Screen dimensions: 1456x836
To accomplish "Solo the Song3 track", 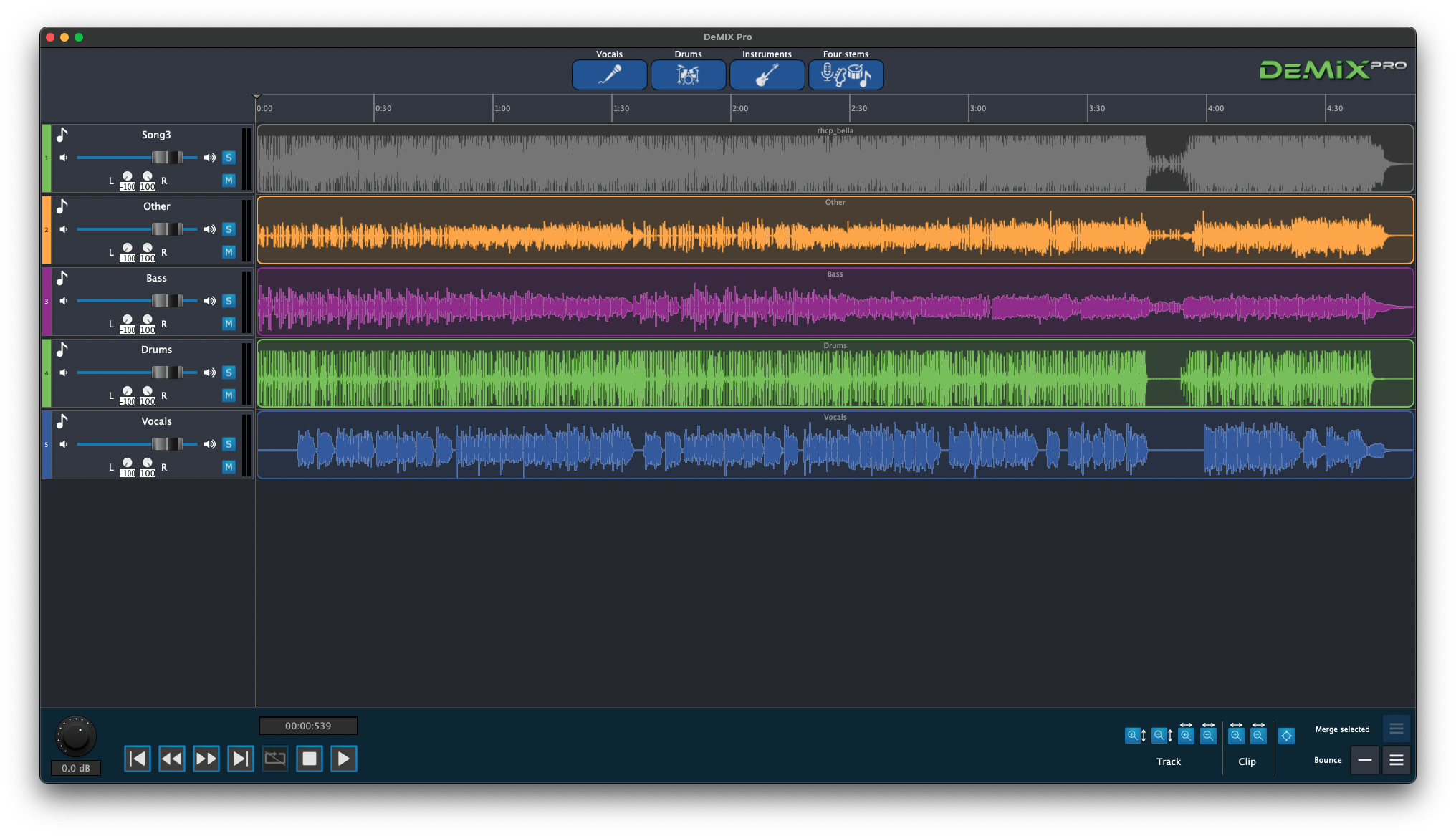I will pyautogui.click(x=229, y=158).
